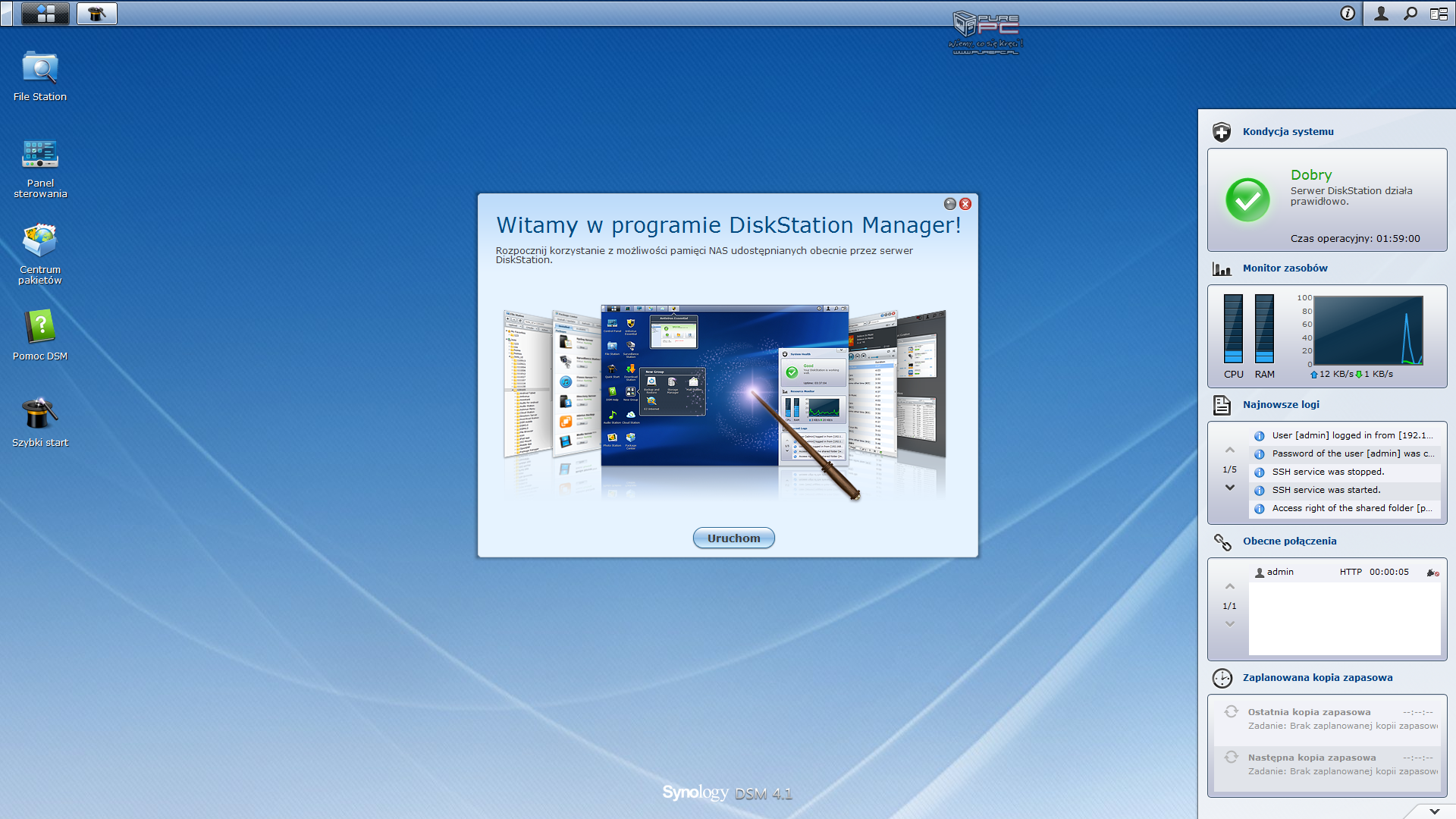Page down in the logs widget
The image size is (1456, 819).
1229,488
